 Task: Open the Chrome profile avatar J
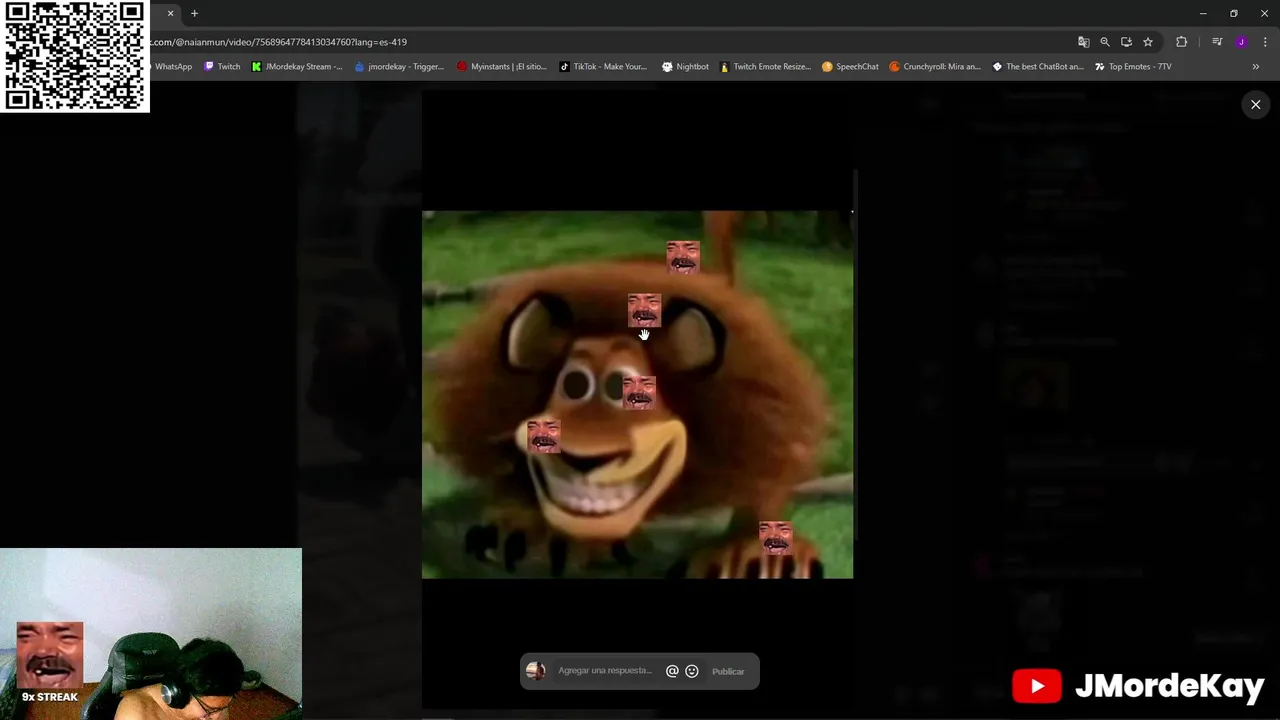[x=1241, y=42]
